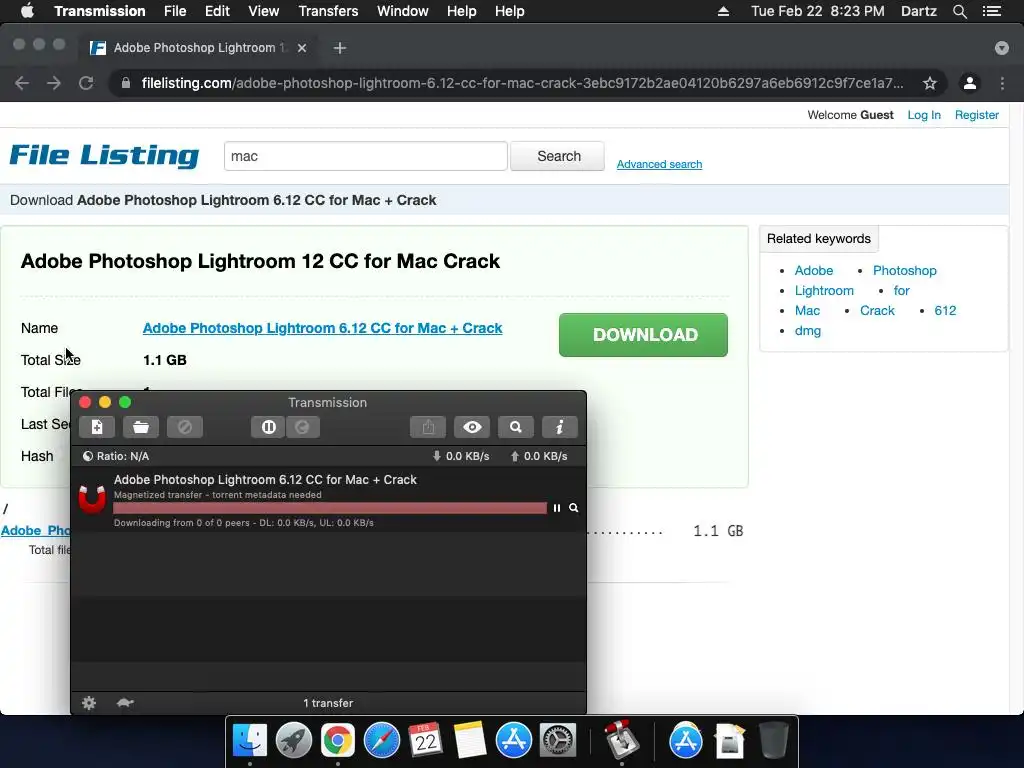The image size is (1024, 768).
Task: Open Chrome three-dot menu
Action: click(1002, 83)
